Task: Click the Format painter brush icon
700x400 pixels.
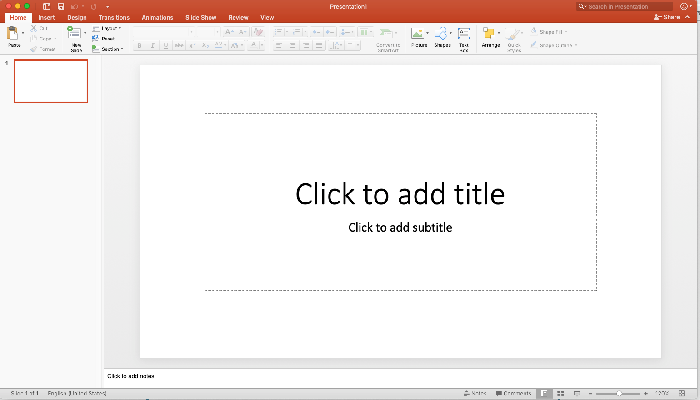Action: tap(33, 49)
